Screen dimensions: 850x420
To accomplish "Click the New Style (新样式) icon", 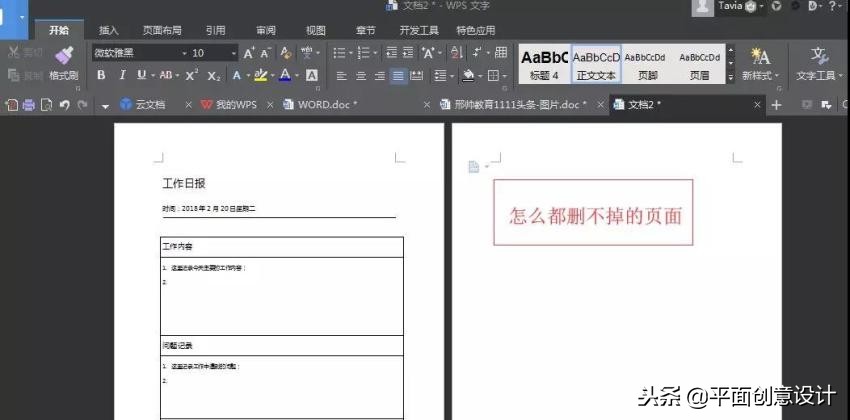I will coord(760,55).
